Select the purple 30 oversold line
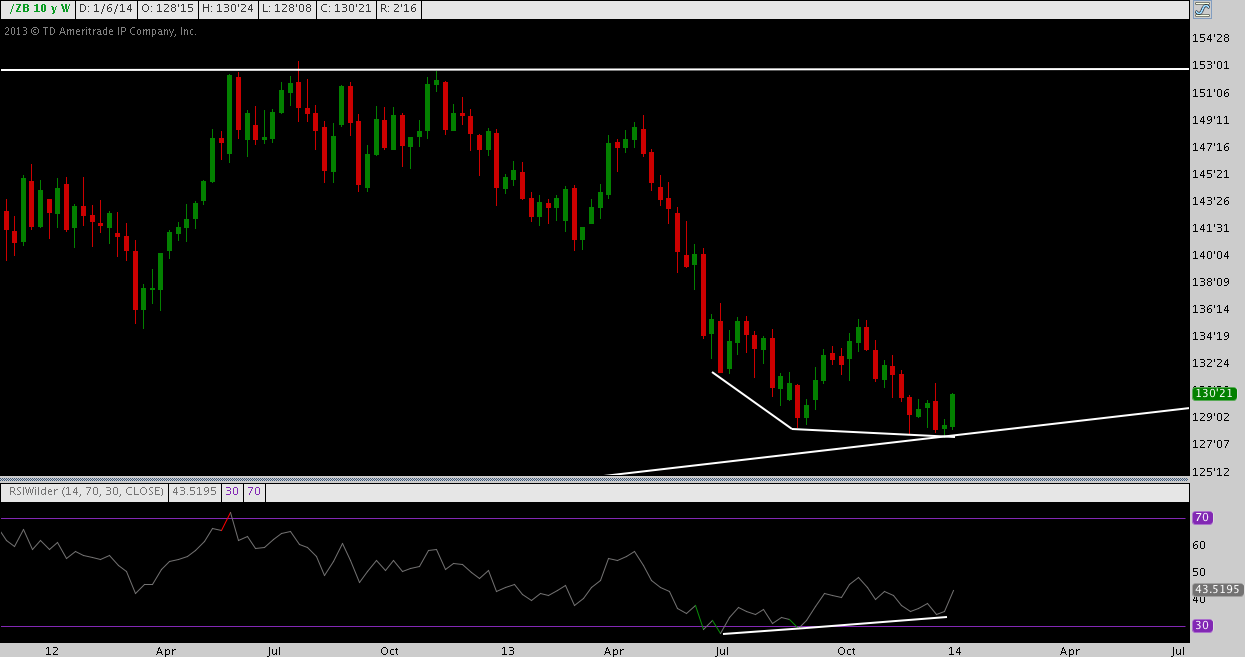 pos(594,627)
